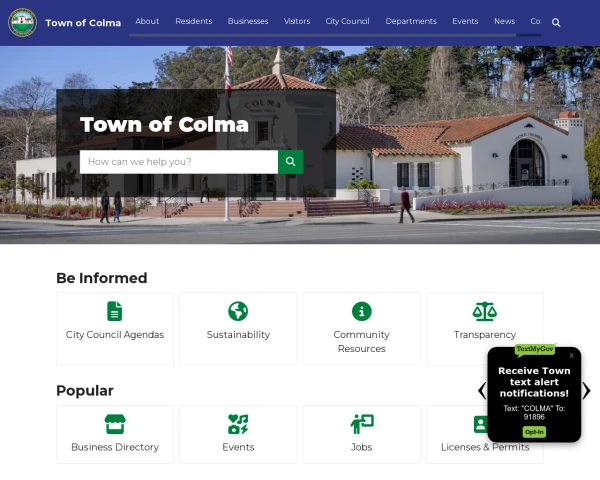Image resolution: width=600 pixels, height=480 pixels.
Task: Click the left arrow beside text alert popup
Action: 482,390
